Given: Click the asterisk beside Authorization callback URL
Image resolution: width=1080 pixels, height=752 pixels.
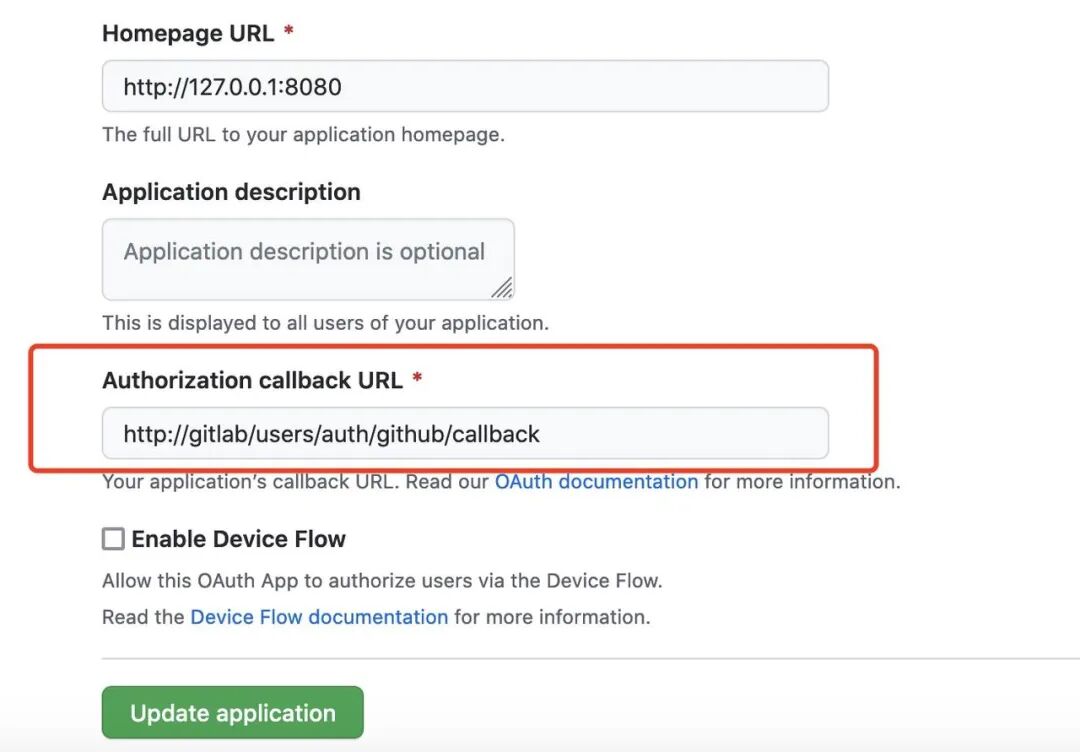Looking at the screenshot, I should pyautogui.click(x=417, y=380).
